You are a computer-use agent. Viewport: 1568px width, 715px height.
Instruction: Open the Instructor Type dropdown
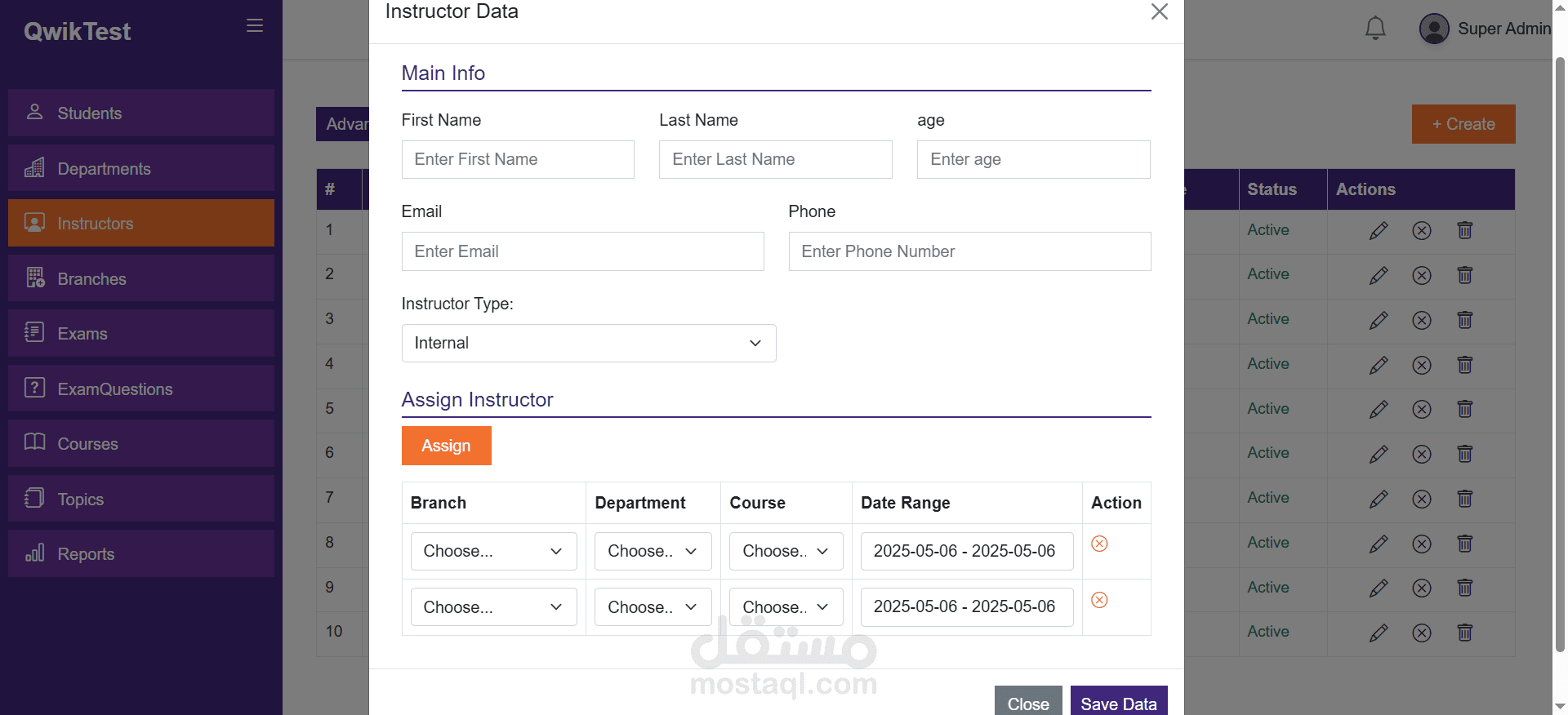588,344
